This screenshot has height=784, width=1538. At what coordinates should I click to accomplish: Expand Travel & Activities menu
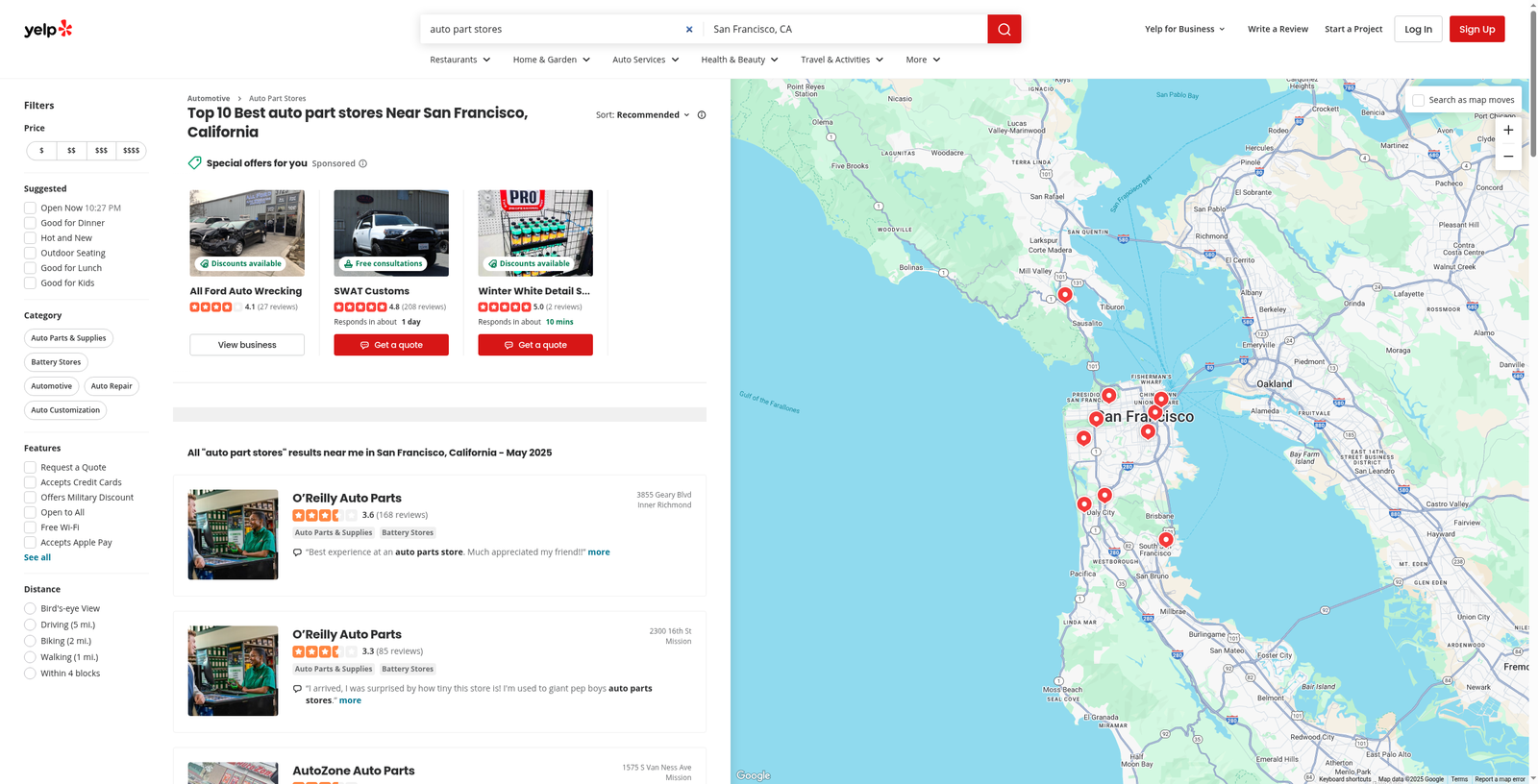[842, 60]
